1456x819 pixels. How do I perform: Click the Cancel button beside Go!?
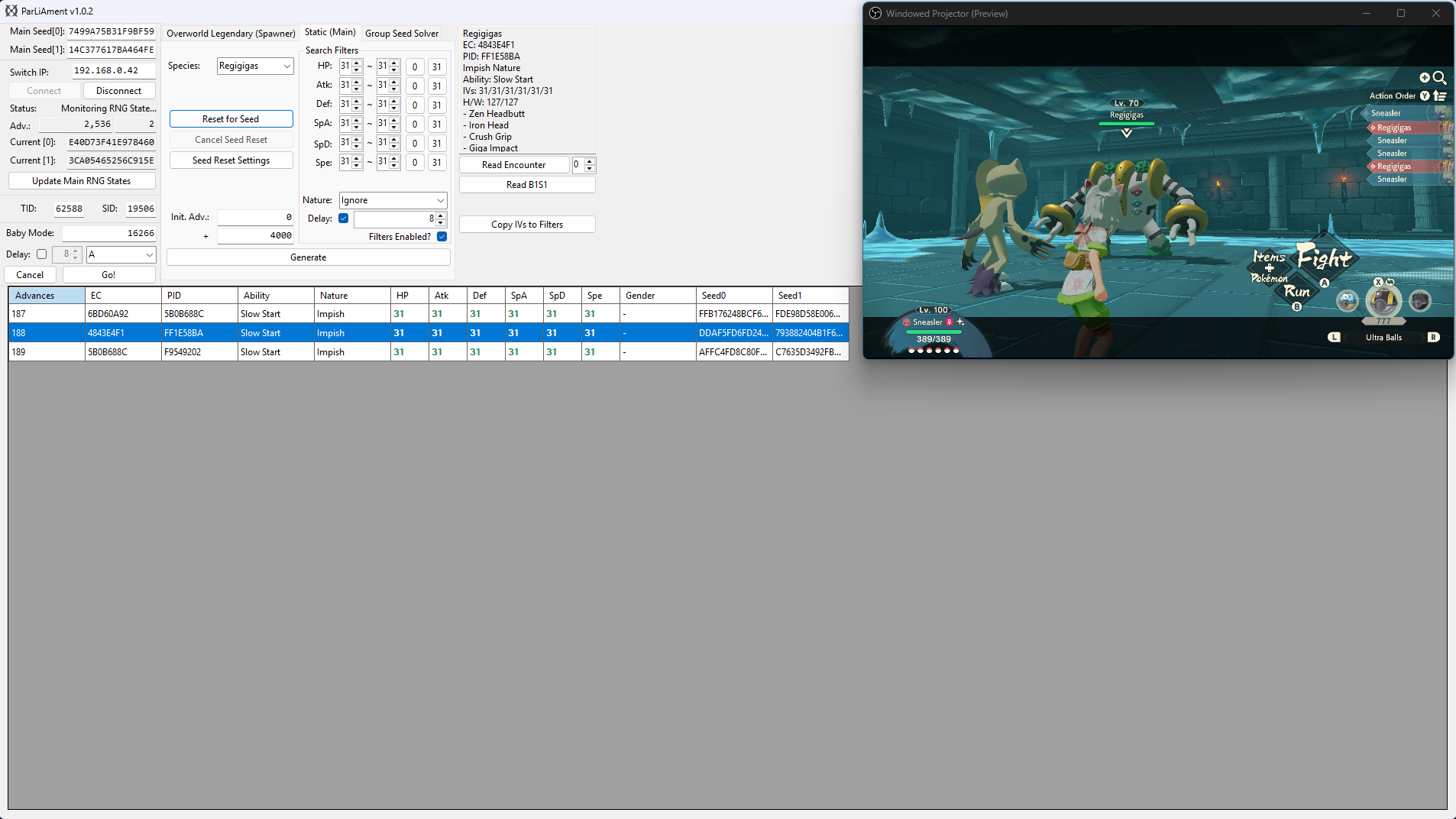click(30, 275)
